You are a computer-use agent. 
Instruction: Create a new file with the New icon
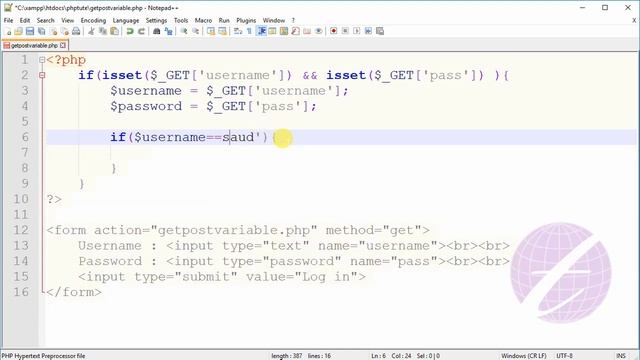pos(8,31)
